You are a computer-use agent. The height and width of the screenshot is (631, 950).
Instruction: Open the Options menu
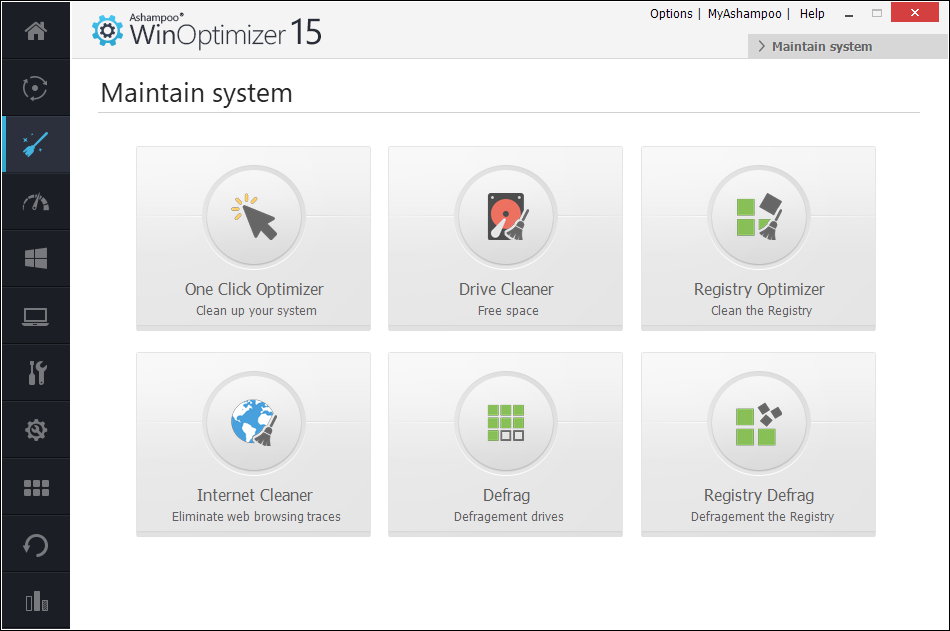[x=671, y=14]
